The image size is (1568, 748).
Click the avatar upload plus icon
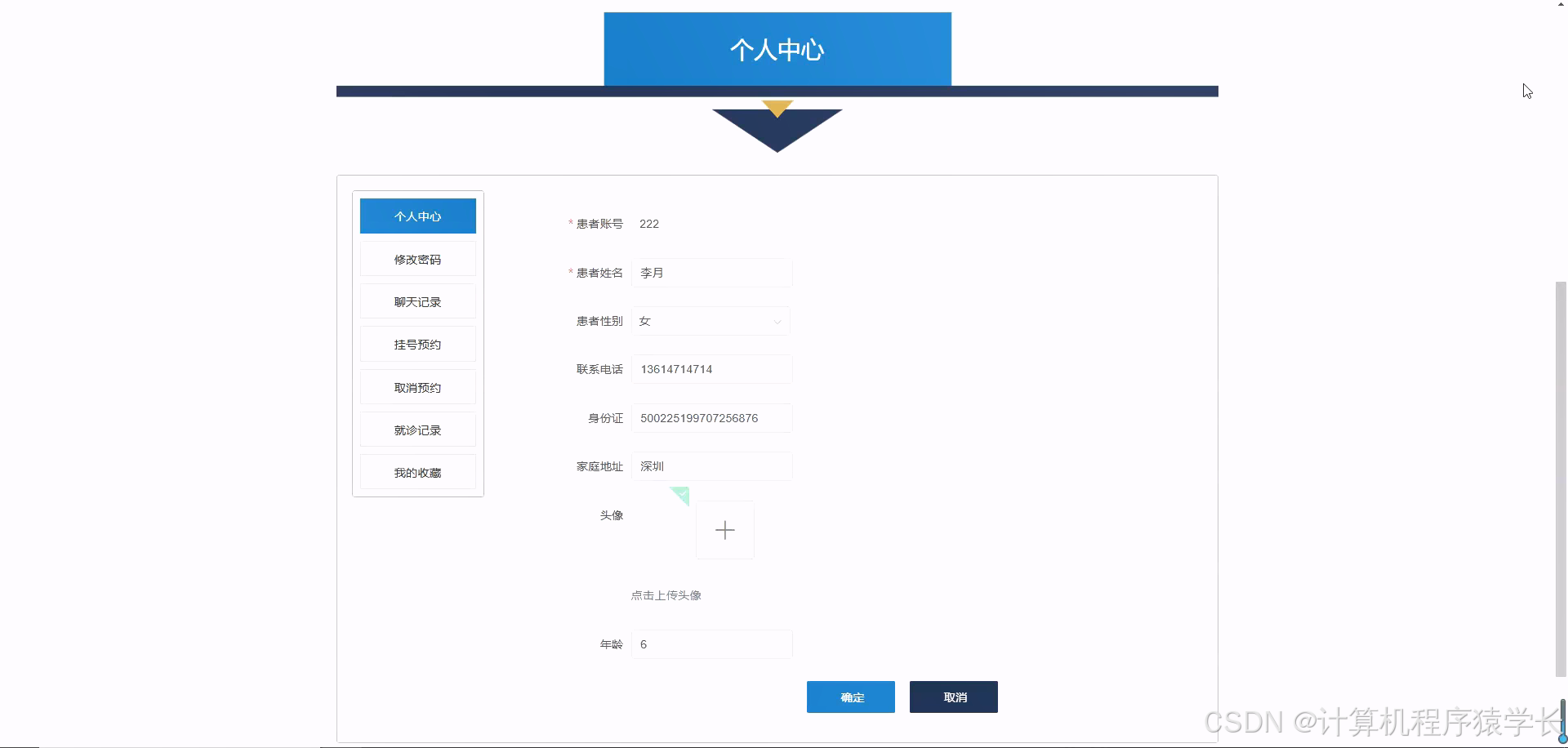pos(725,529)
